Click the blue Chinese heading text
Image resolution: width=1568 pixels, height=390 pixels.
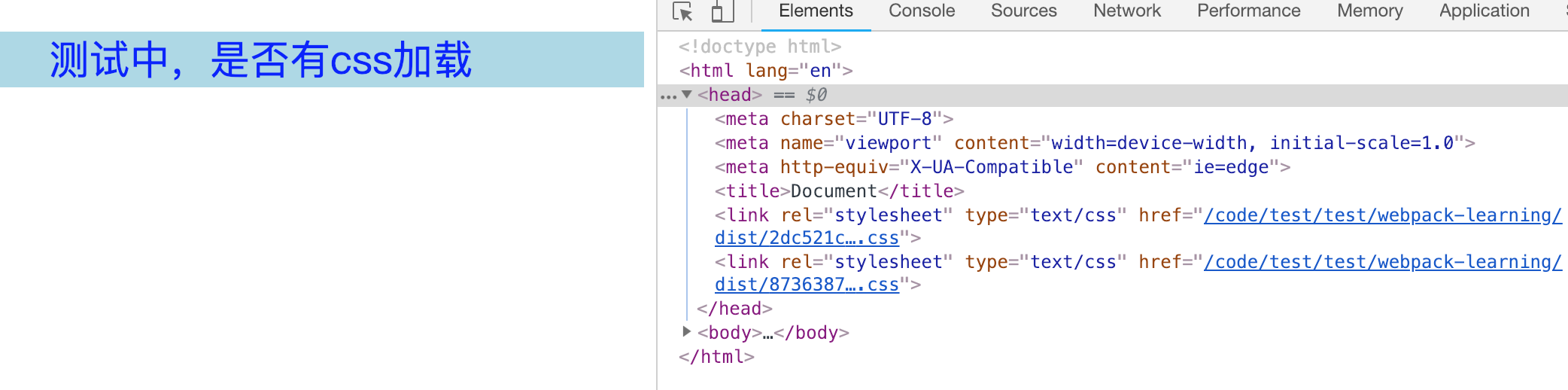tap(260, 59)
